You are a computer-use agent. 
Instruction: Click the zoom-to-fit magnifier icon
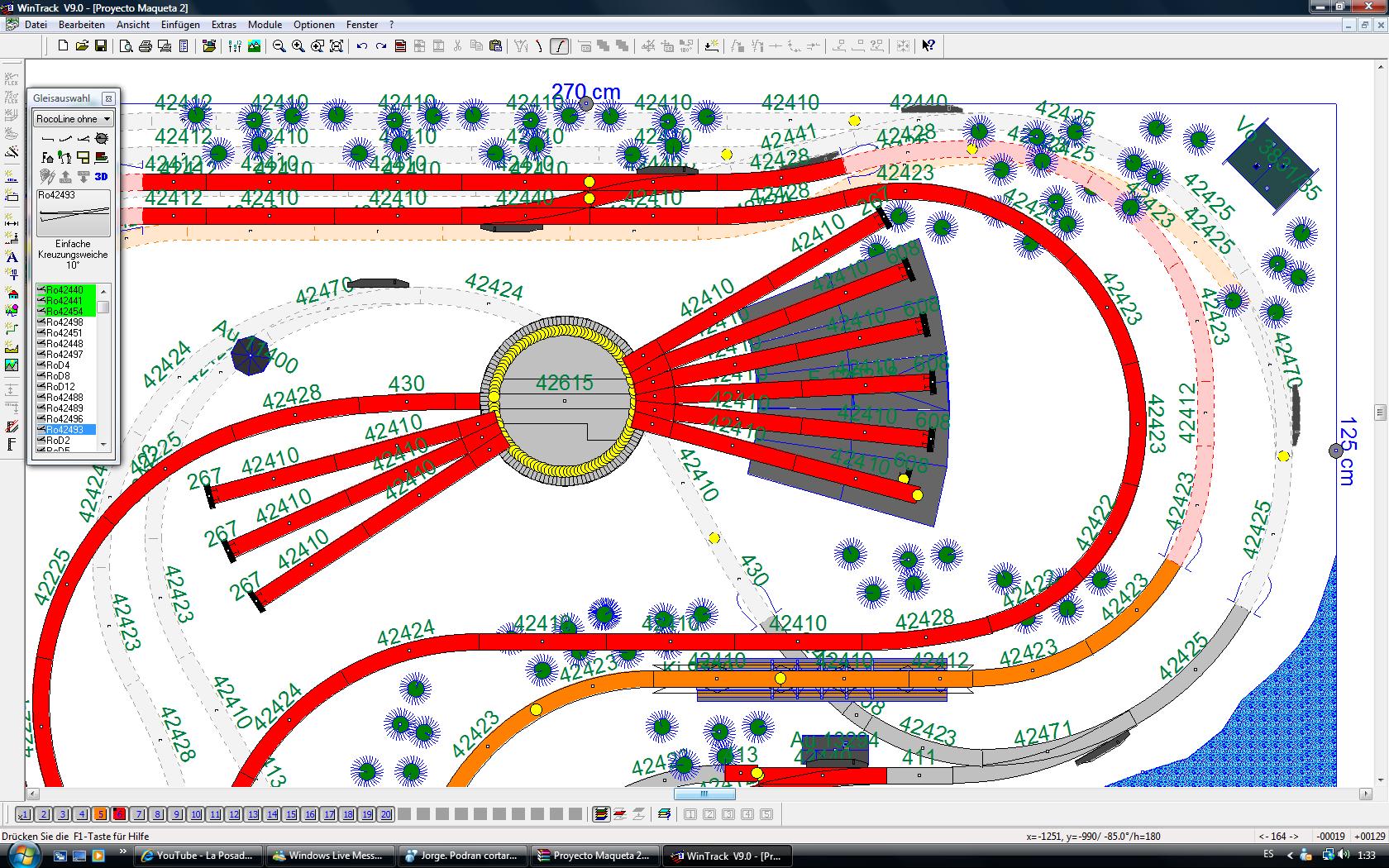(x=337, y=46)
